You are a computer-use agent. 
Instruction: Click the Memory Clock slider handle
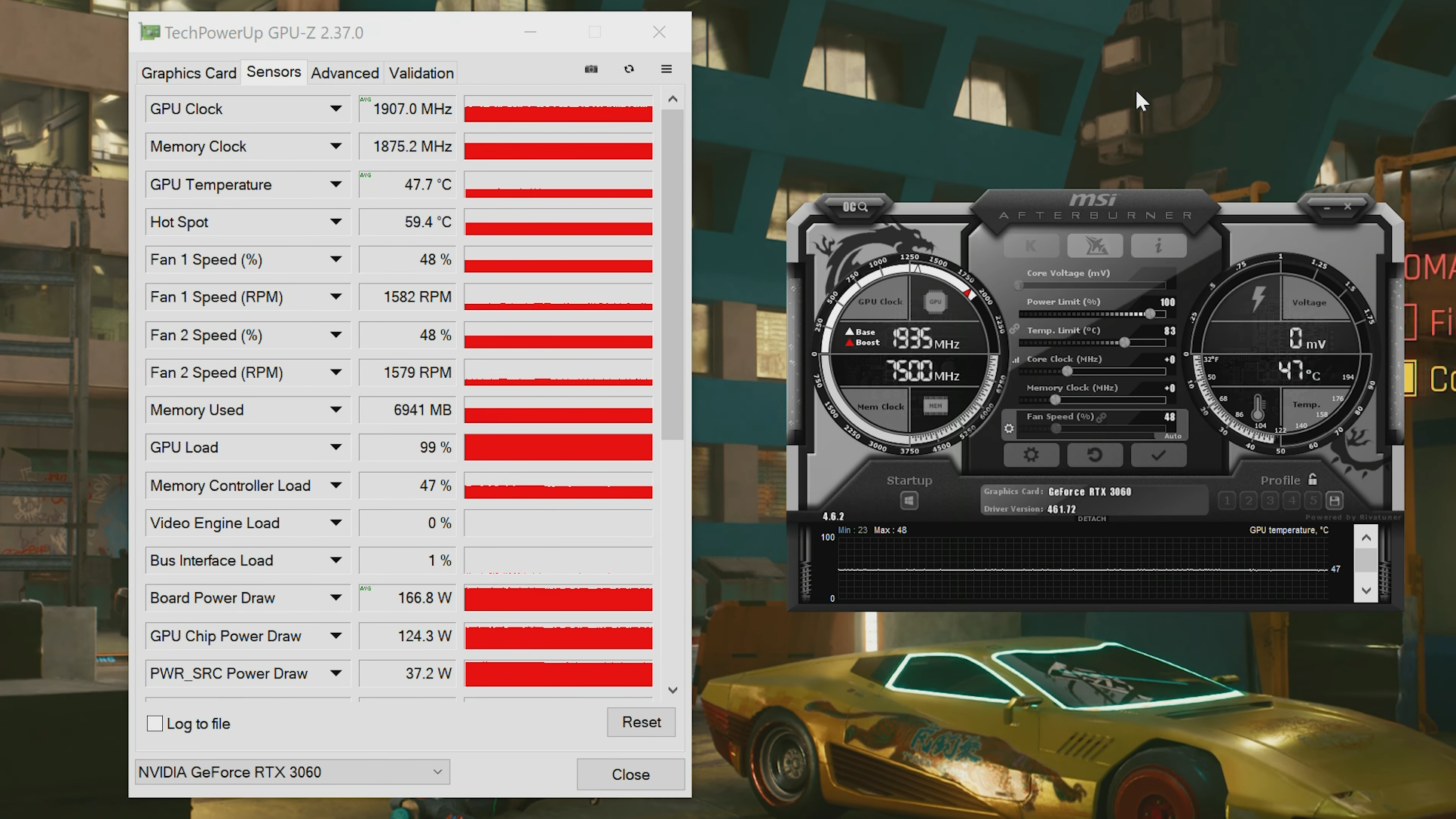coord(1055,400)
